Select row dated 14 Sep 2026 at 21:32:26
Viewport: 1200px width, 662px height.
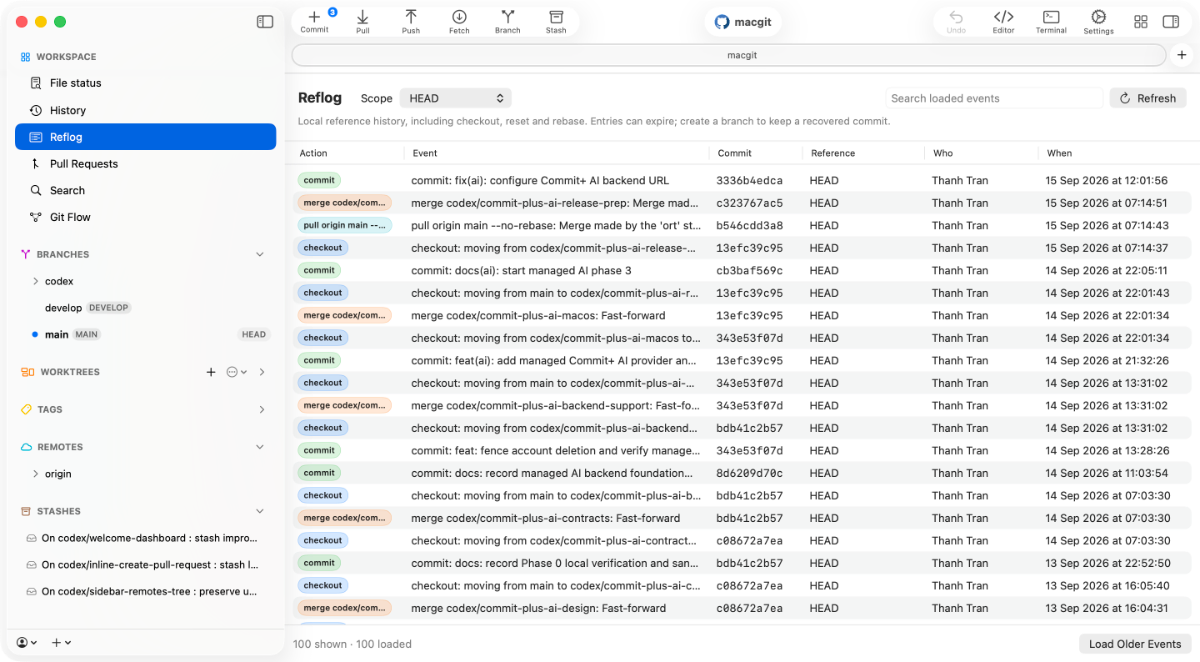pos(742,361)
